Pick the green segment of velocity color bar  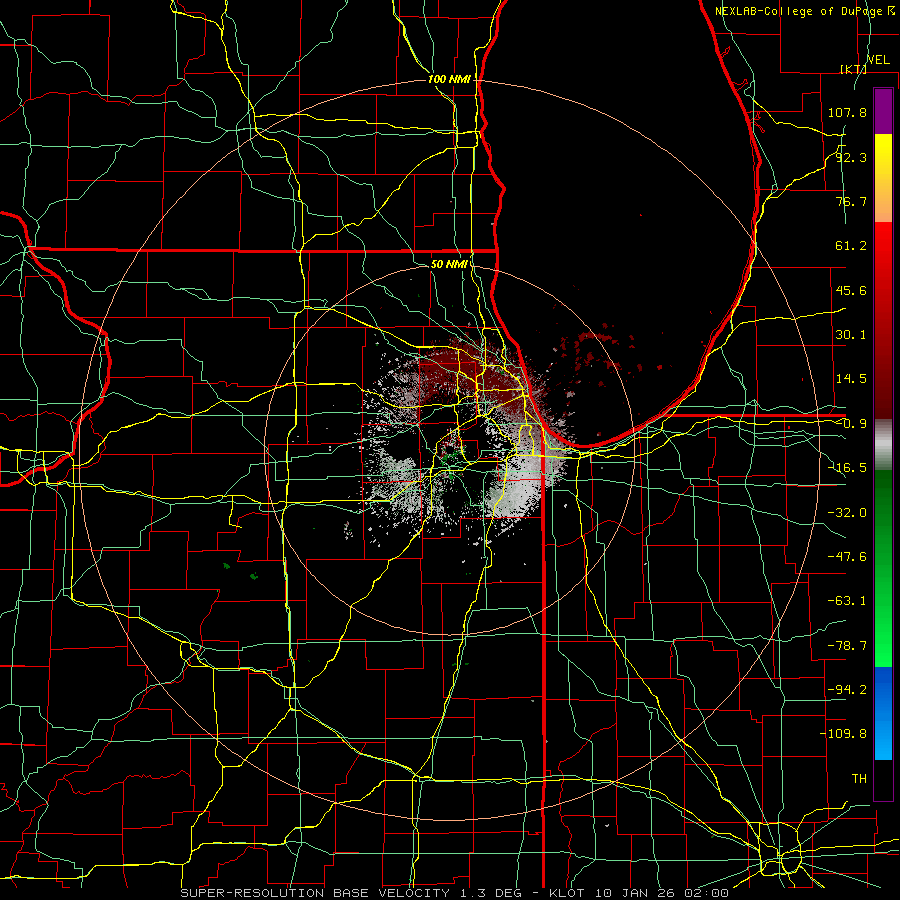coord(883,568)
